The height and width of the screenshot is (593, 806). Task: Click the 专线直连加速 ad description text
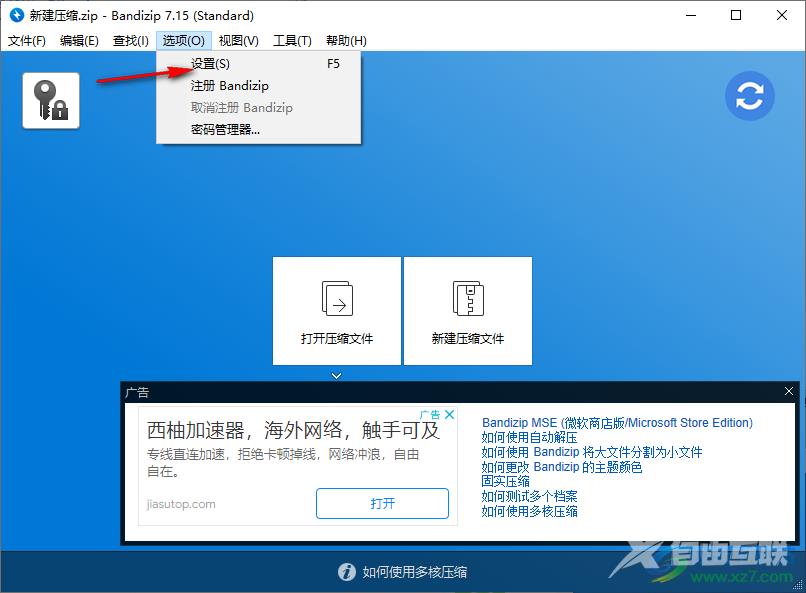tap(283, 462)
